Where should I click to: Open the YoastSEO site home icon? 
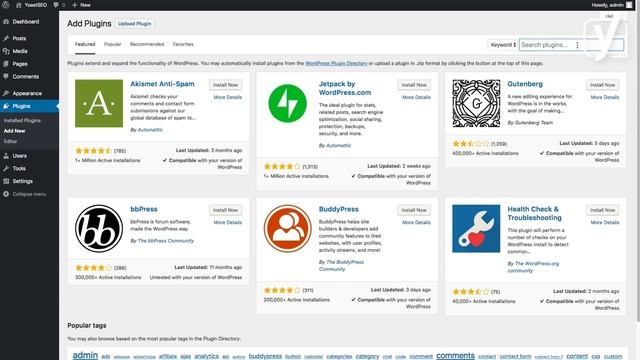(18, 5)
